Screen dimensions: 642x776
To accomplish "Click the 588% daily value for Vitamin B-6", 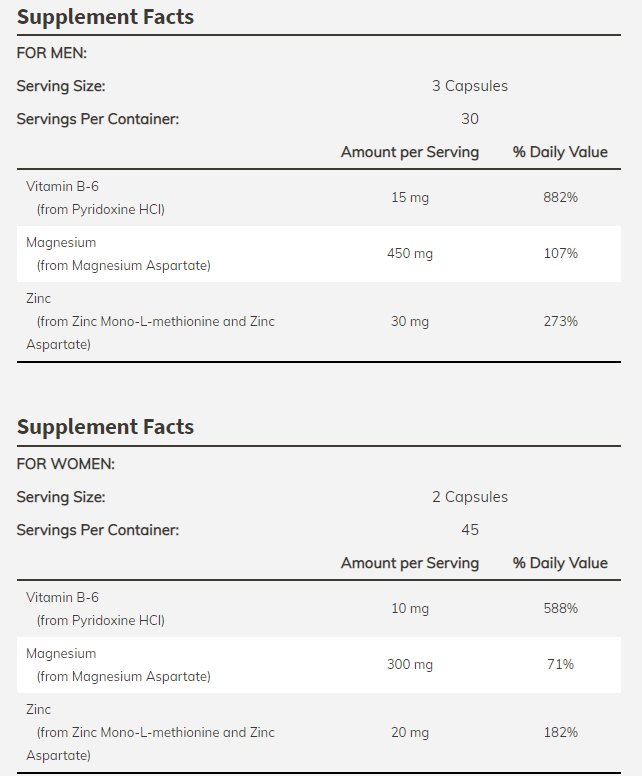I will [560, 608].
